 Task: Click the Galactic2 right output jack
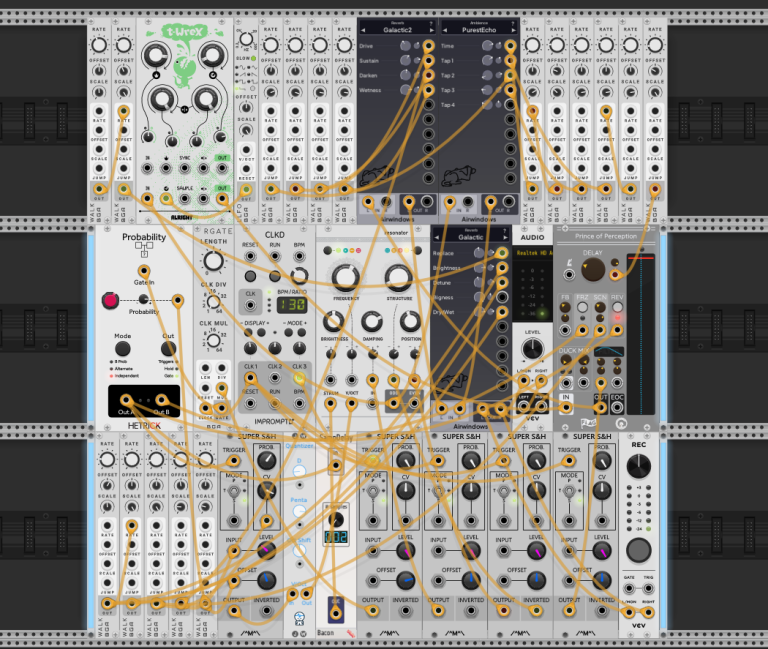click(x=427, y=201)
